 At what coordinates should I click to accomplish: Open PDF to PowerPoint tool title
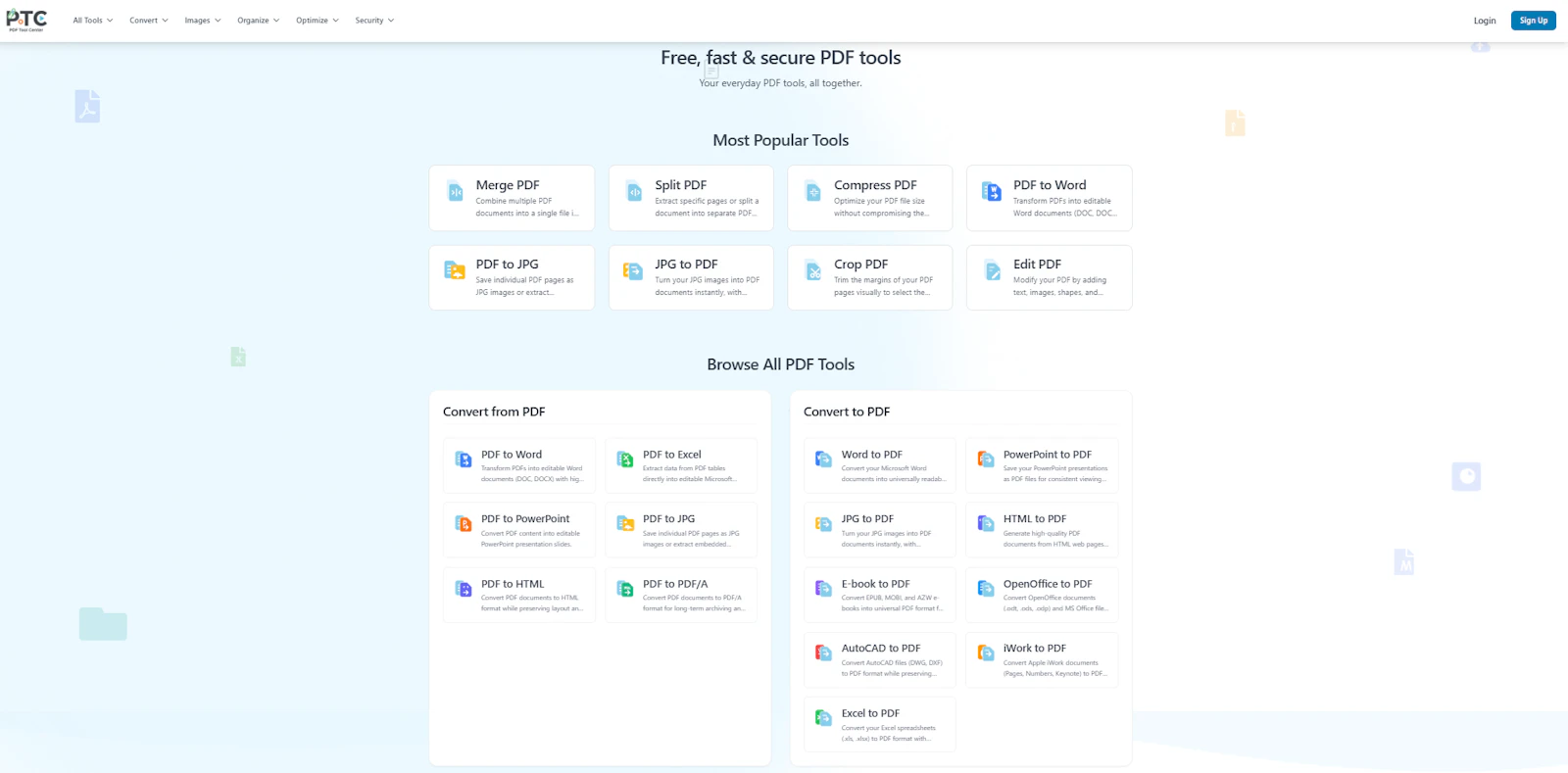tap(525, 519)
